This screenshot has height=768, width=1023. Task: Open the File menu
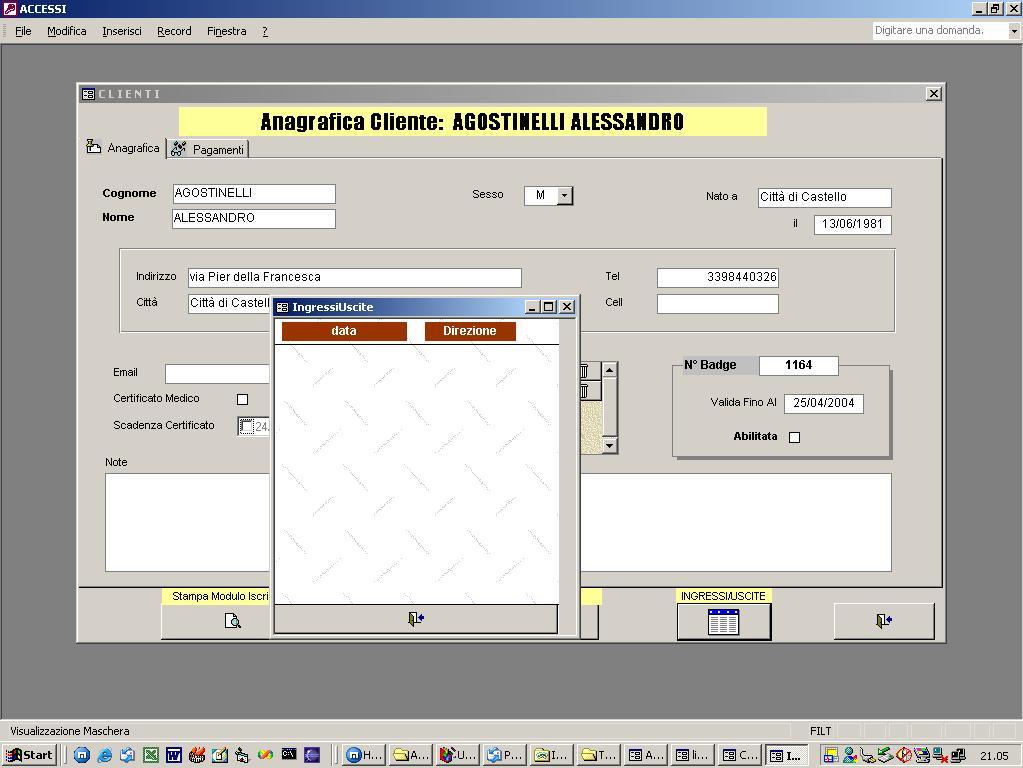tap(23, 31)
